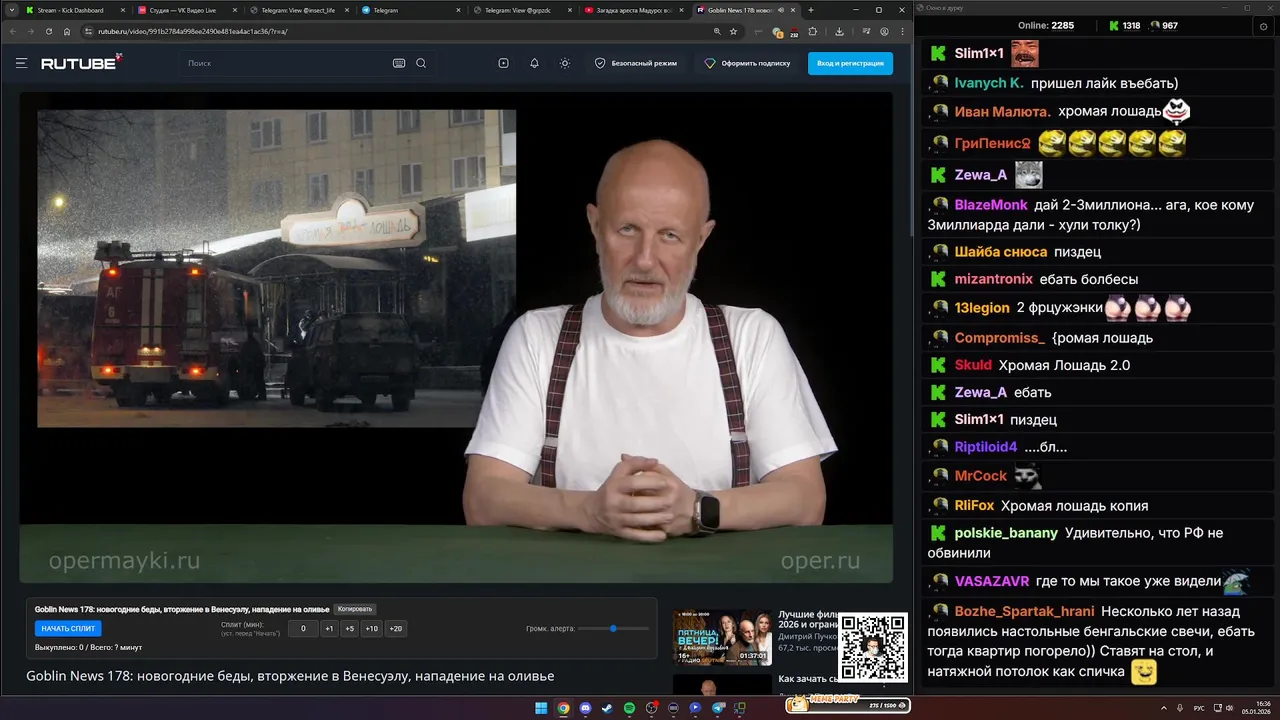Toggle the light/dark theme sun icon

coord(565,63)
